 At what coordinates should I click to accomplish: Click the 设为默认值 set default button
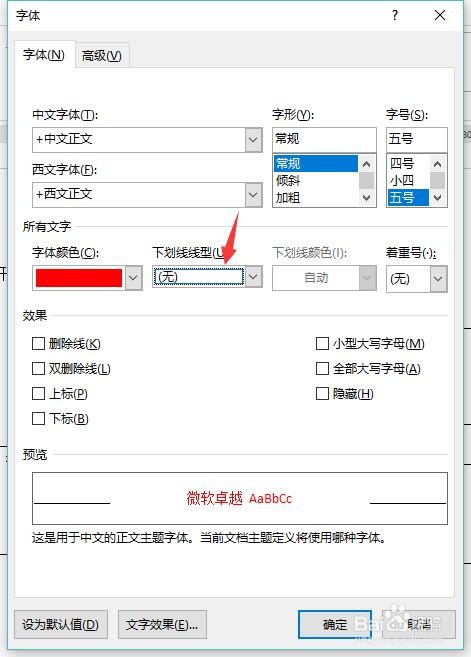(x=61, y=624)
